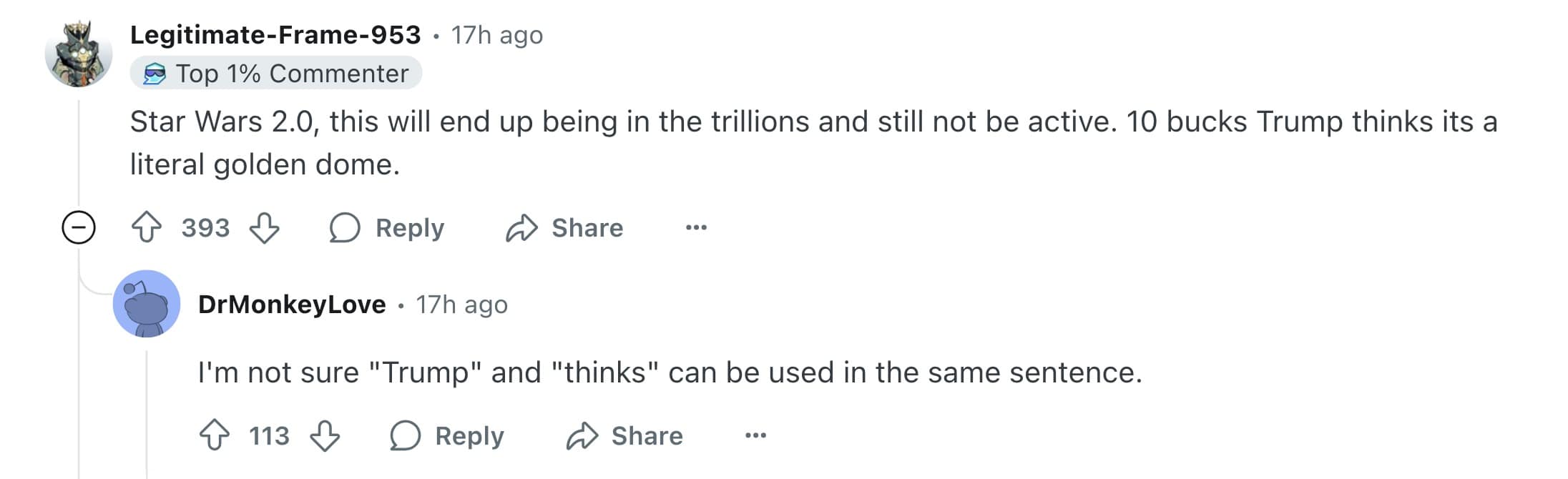This screenshot has height=479, width=1568.
Task: Open Legitimate-Frame-953's user profile link
Action: click(x=275, y=35)
